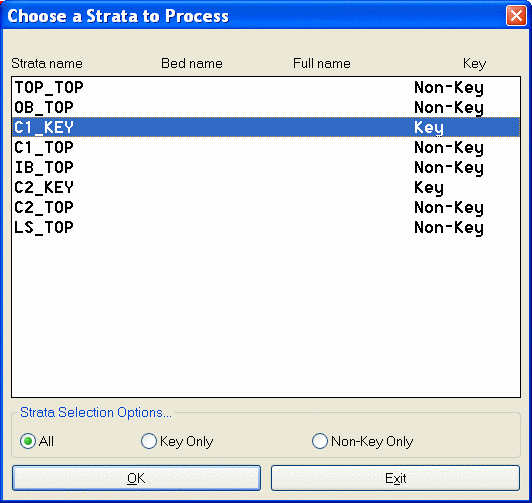The image size is (532, 503).
Task: Select the LS_TOP strata row
Action: tap(266, 228)
